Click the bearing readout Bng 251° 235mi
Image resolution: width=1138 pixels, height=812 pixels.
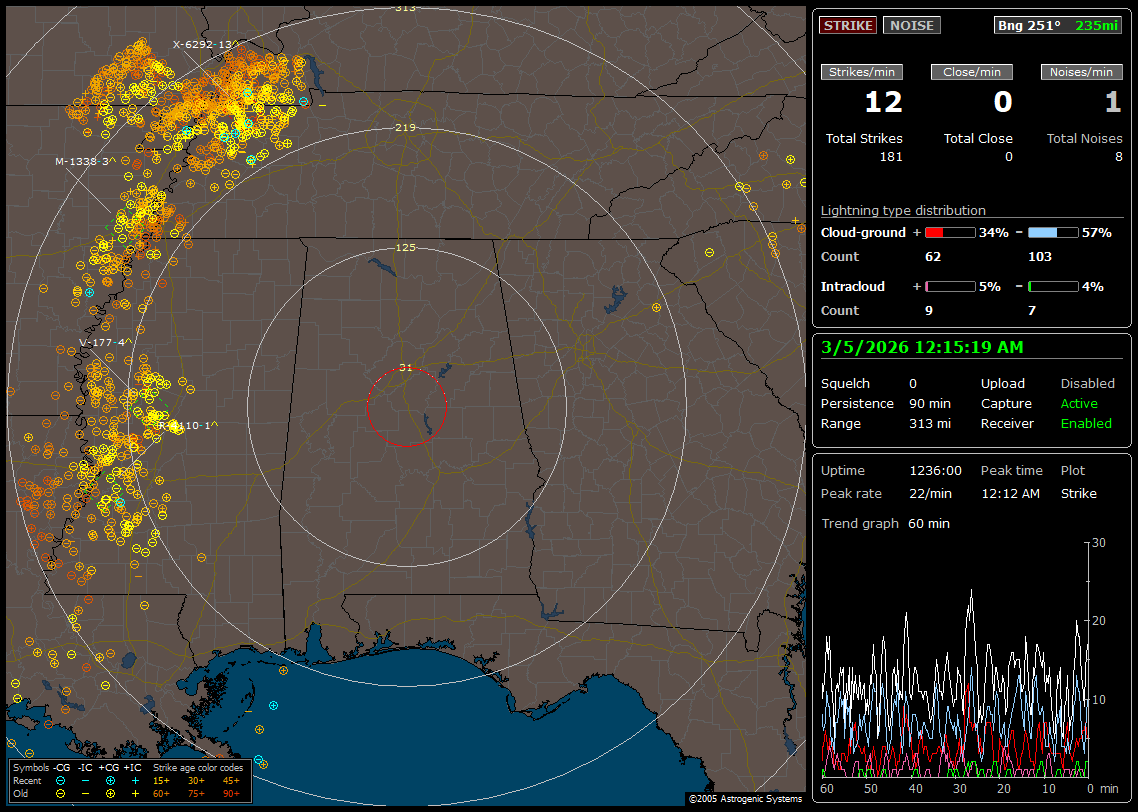[x=1057, y=25]
